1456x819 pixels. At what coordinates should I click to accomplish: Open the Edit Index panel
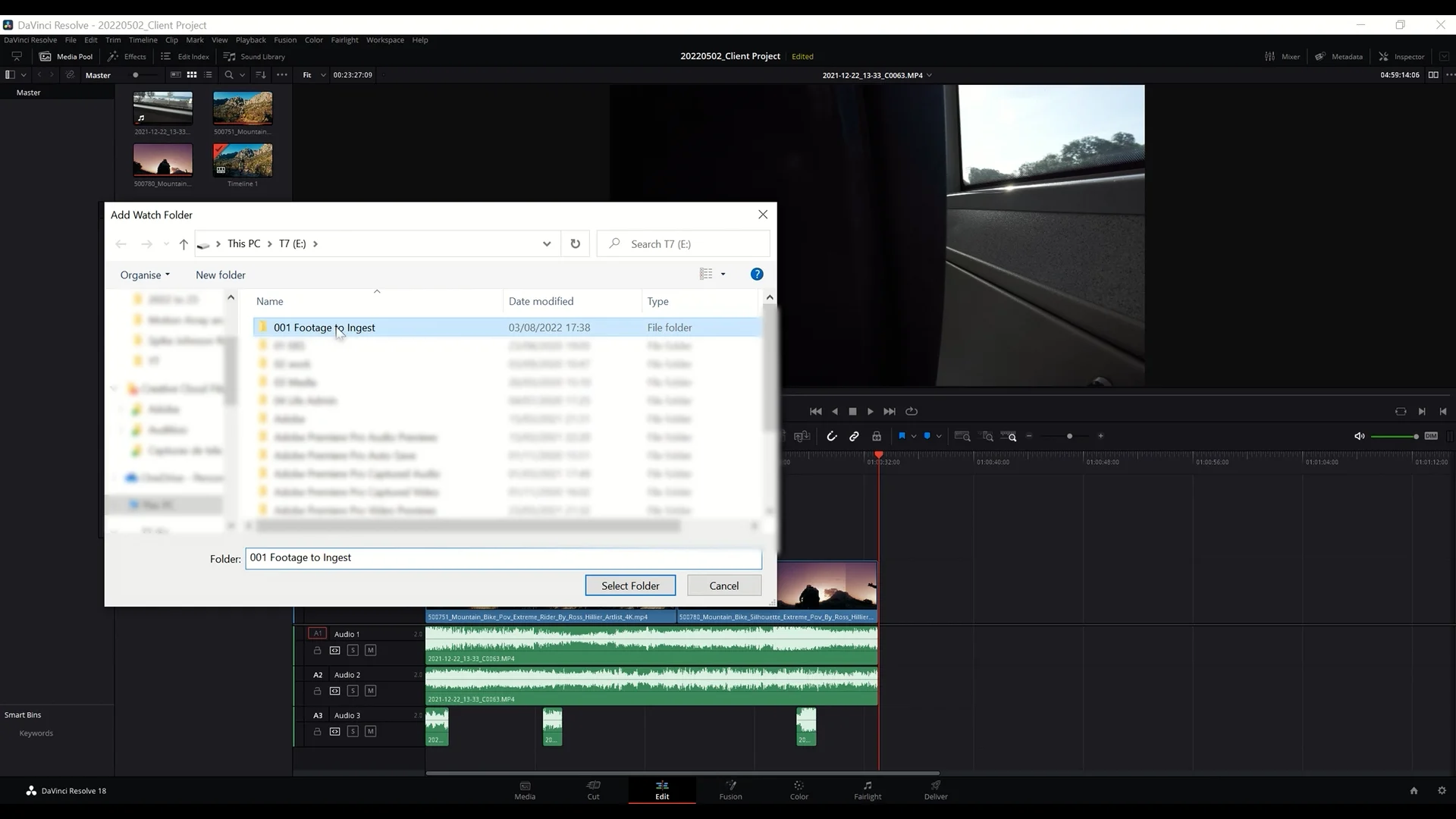coord(186,56)
